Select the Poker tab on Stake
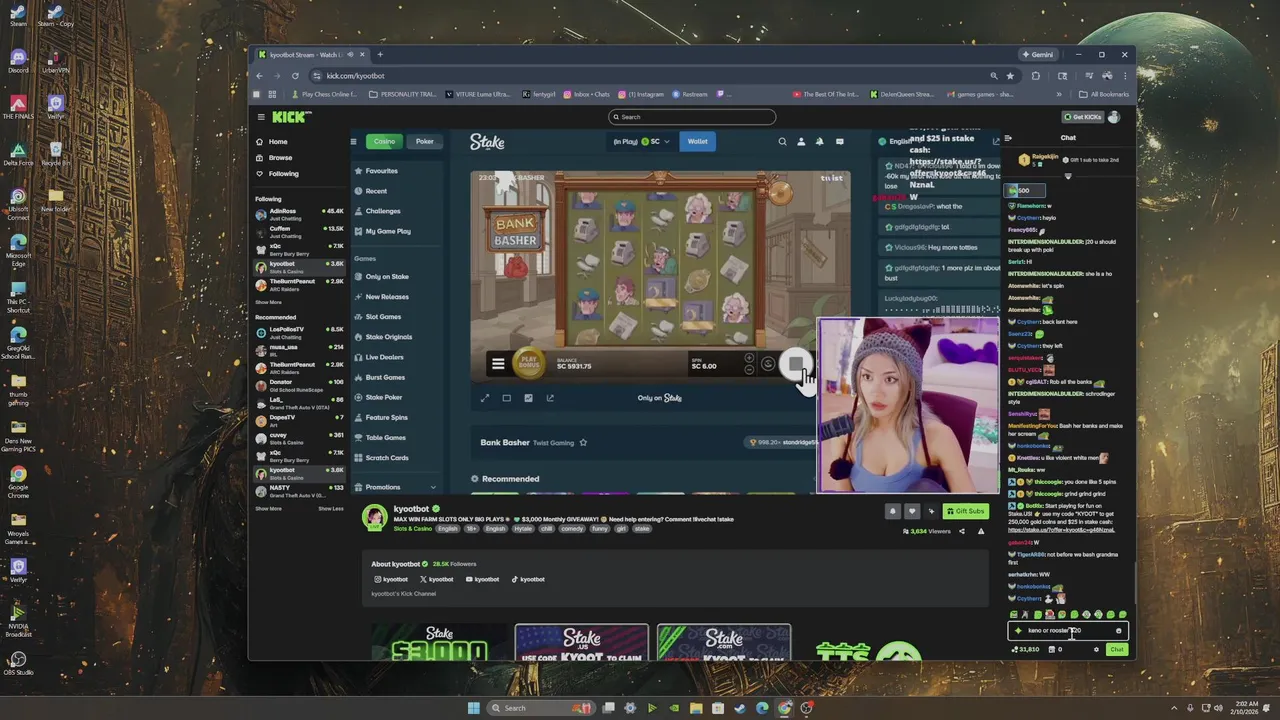1280x720 pixels. pos(425,142)
